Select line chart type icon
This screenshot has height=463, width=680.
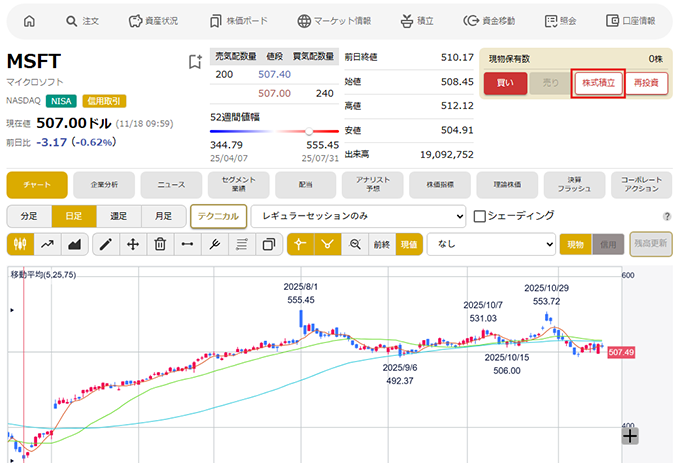[x=47, y=244]
